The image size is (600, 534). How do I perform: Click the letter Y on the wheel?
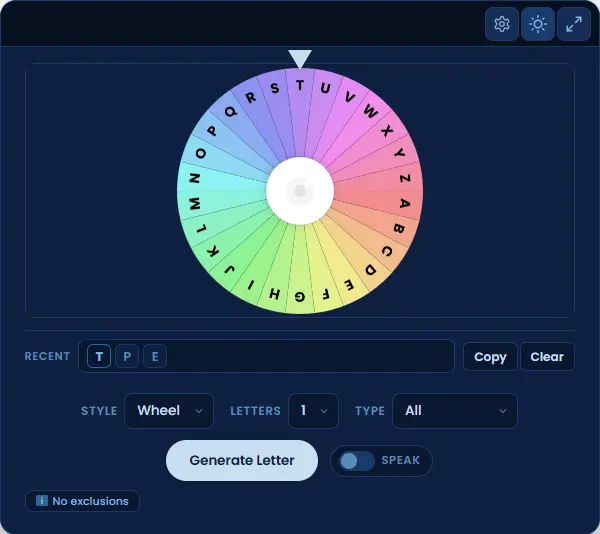coord(399,154)
